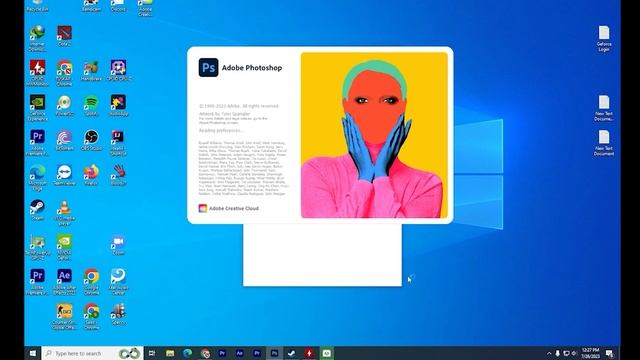Launch TeamViewer from the desktop

[64, 175]
